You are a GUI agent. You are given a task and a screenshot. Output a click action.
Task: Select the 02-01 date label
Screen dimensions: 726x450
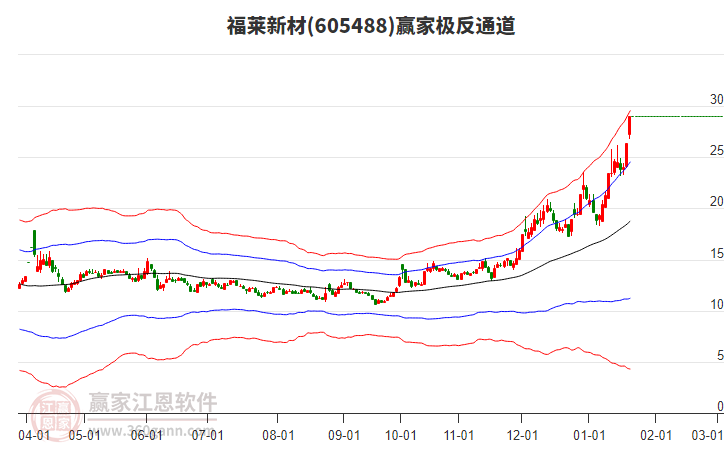[x=656, y=436]
